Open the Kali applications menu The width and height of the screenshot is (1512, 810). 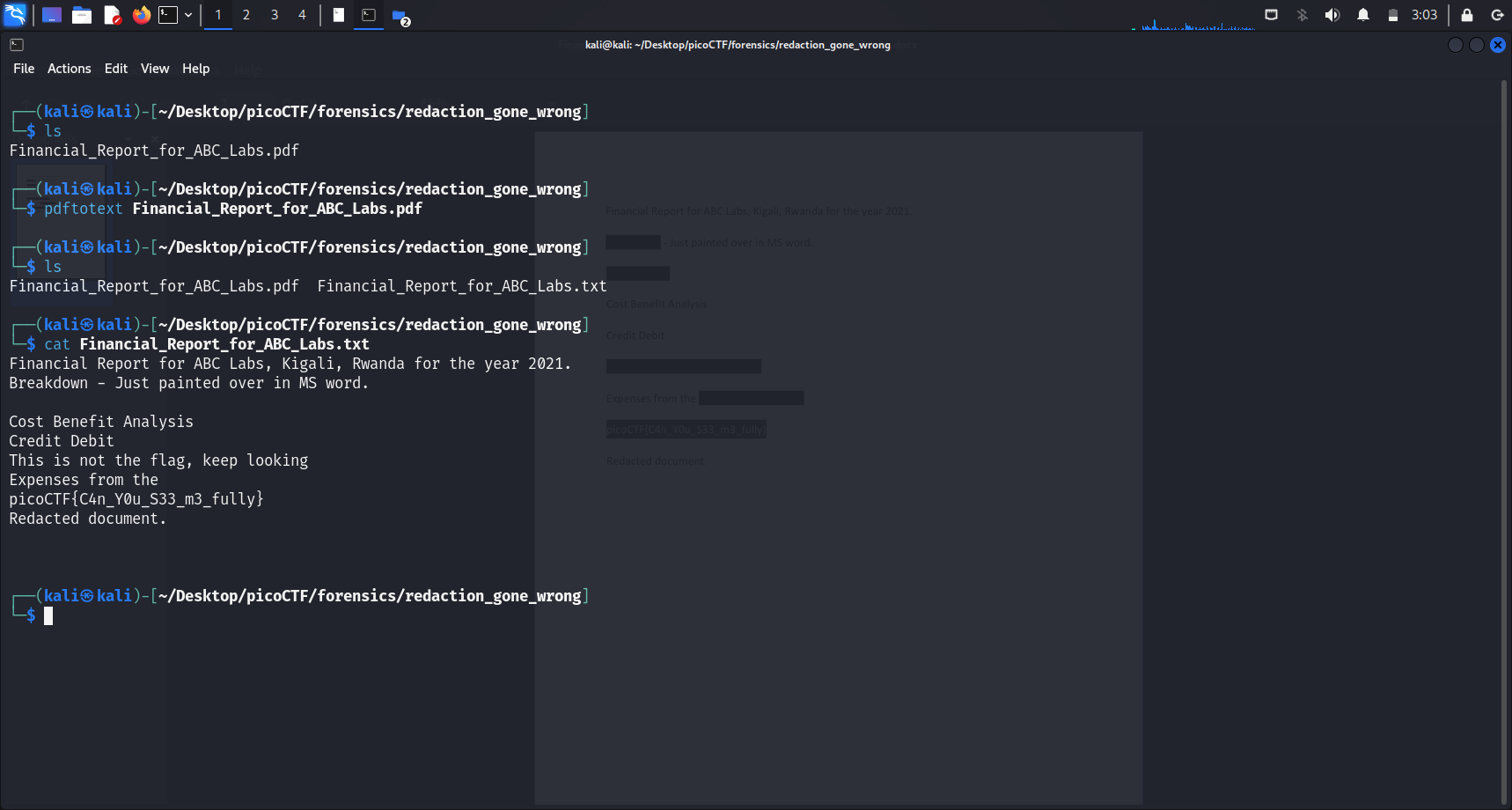pyautogui.click(x=15, y=15)
